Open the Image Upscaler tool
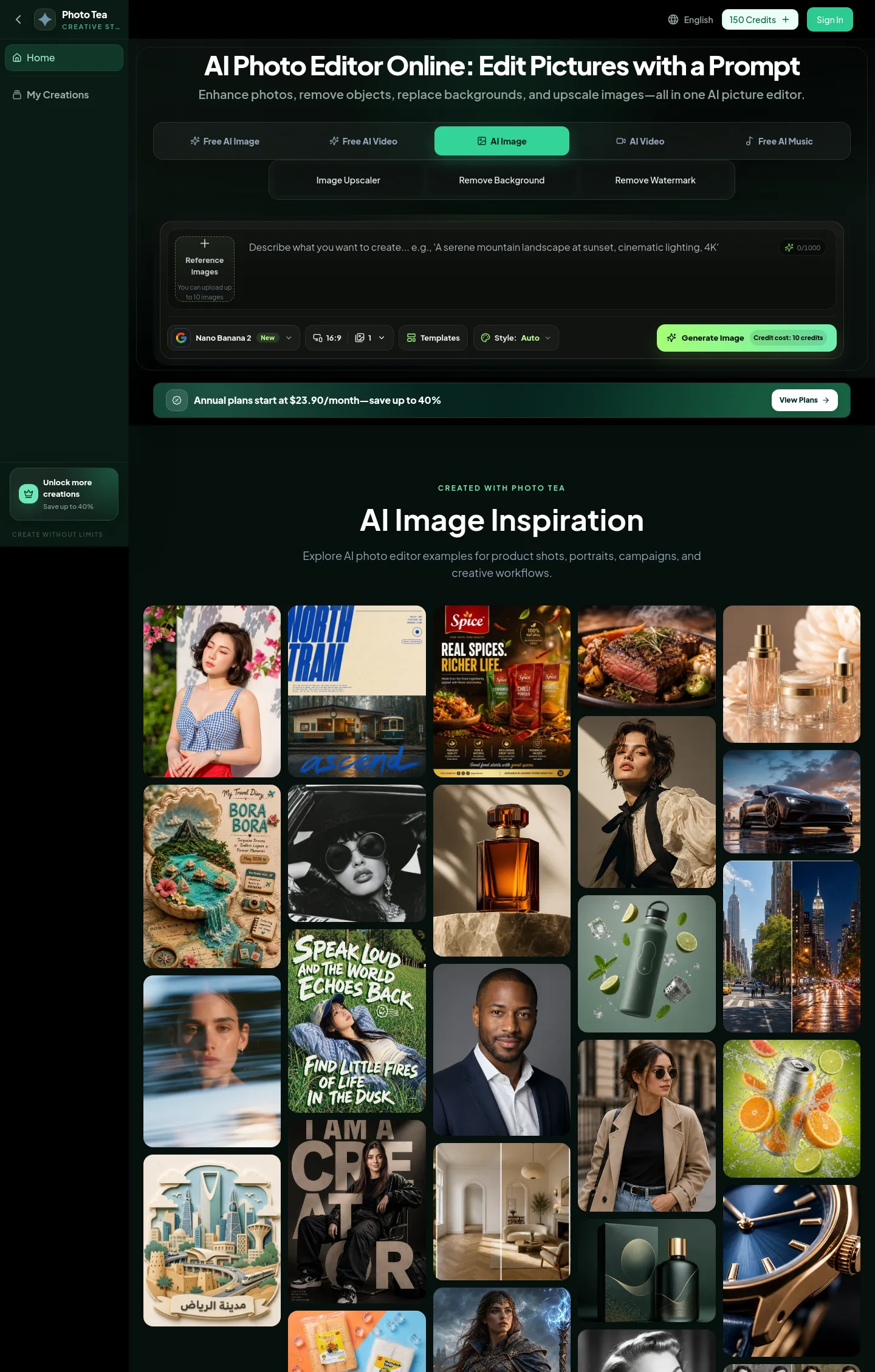Viewport: 875px width, 1372px height. coord(348,180)
